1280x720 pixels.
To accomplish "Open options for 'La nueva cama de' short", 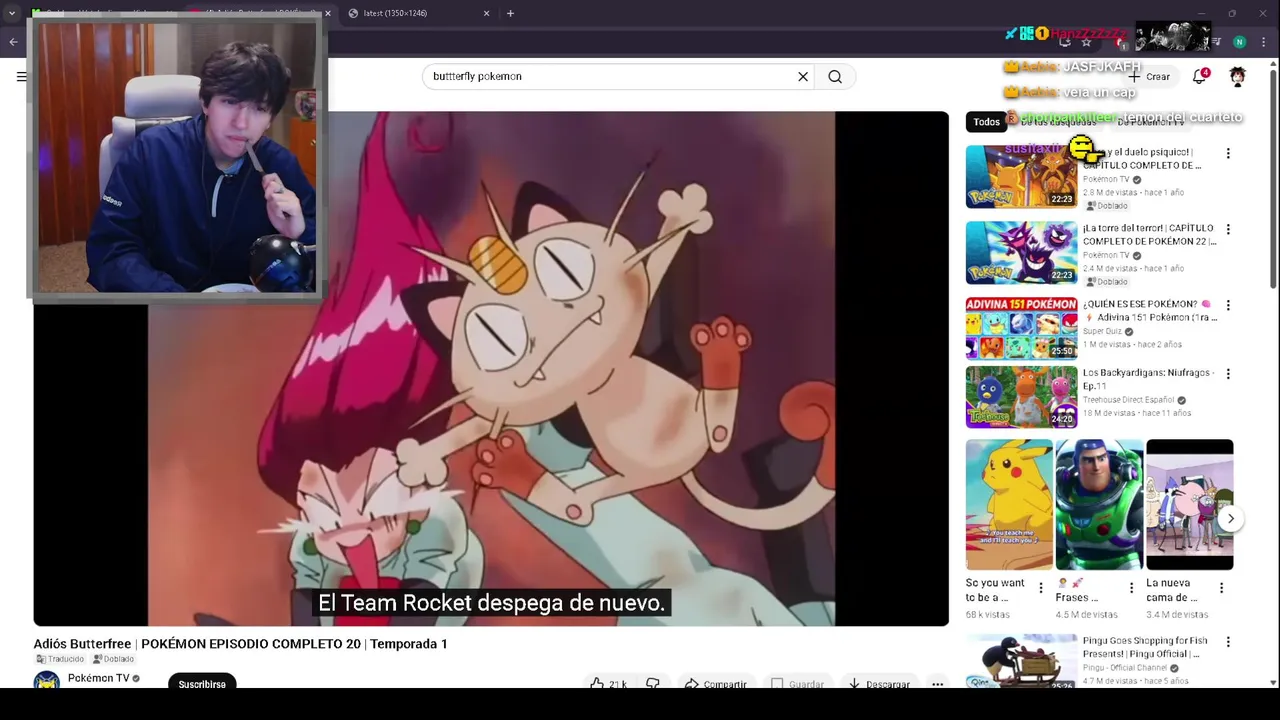I will [x=1221, y=587].
